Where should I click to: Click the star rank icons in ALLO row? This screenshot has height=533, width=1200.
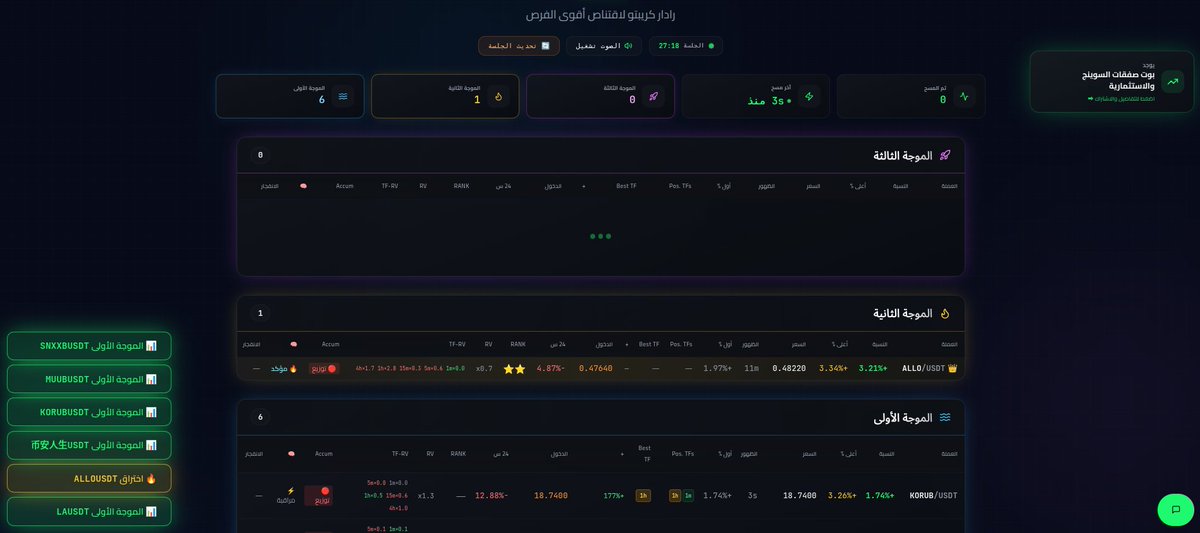point(515,369)
